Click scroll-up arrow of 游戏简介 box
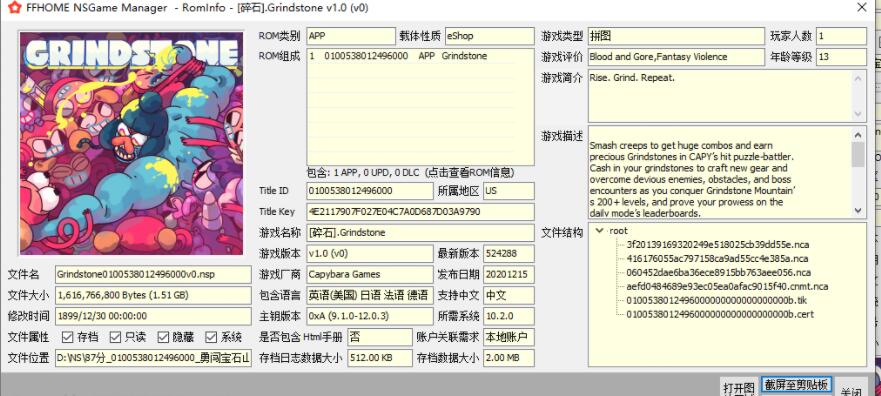 [858, 79]
